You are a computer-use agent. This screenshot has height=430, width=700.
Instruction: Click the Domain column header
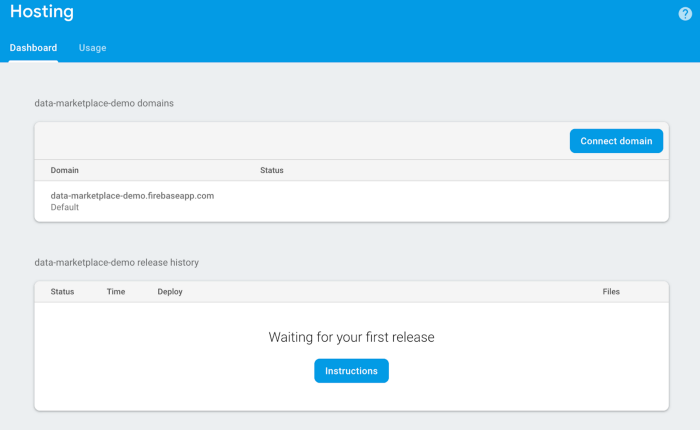(64, 170)
